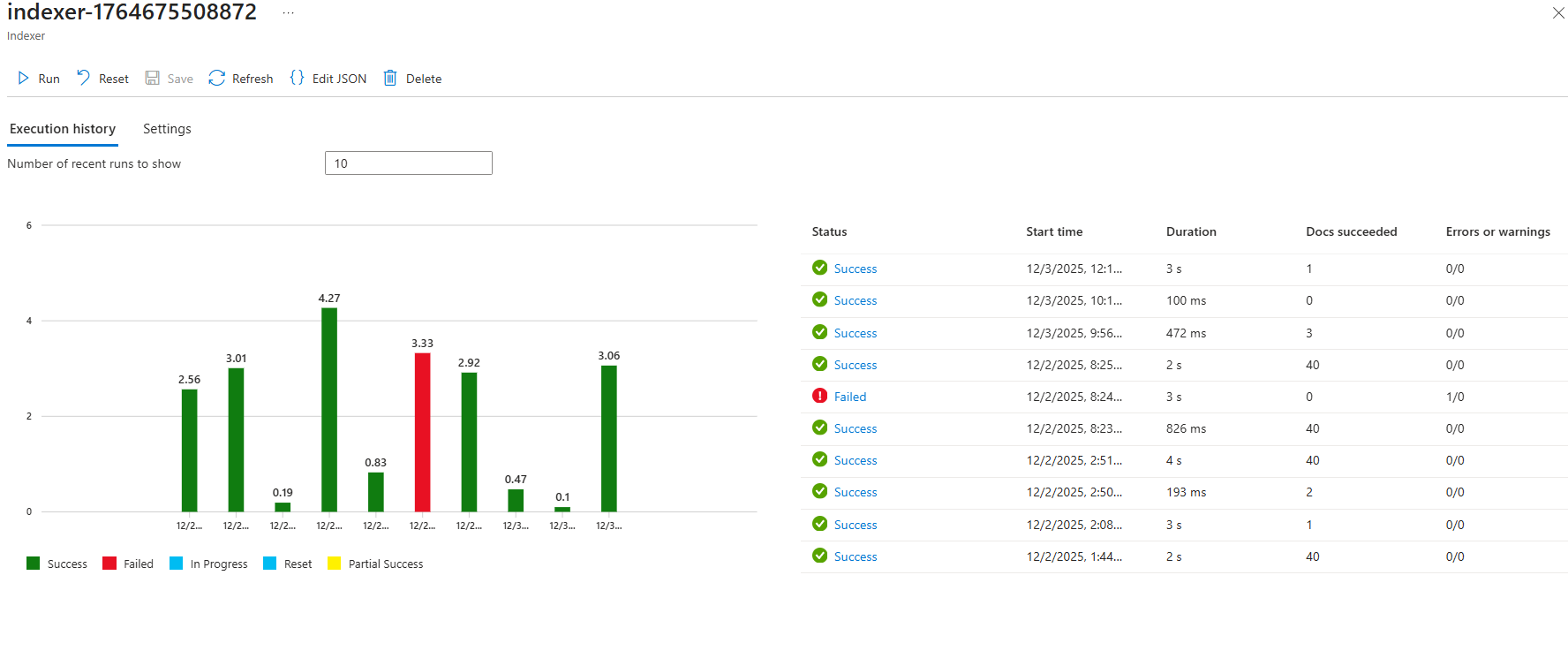Viewport: 1568px width, 666px height.
Task: Select the Execution history tab
Action: coord(63,129)
